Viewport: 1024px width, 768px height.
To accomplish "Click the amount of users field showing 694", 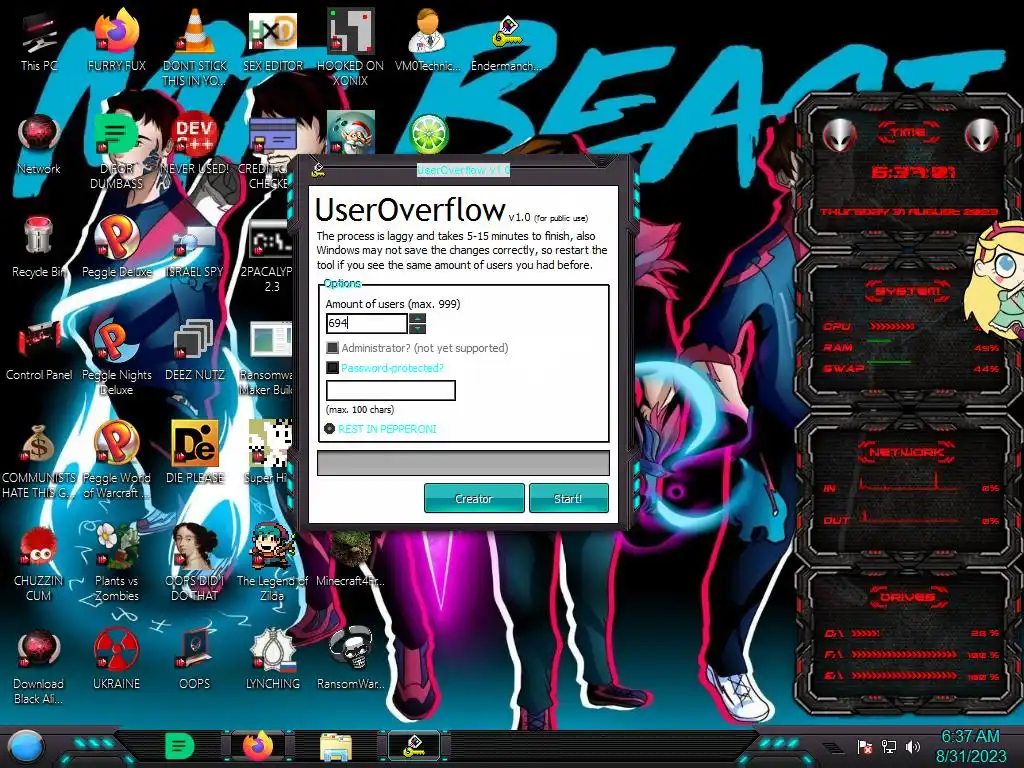I will pyautogui.click(x=366, y=323).
